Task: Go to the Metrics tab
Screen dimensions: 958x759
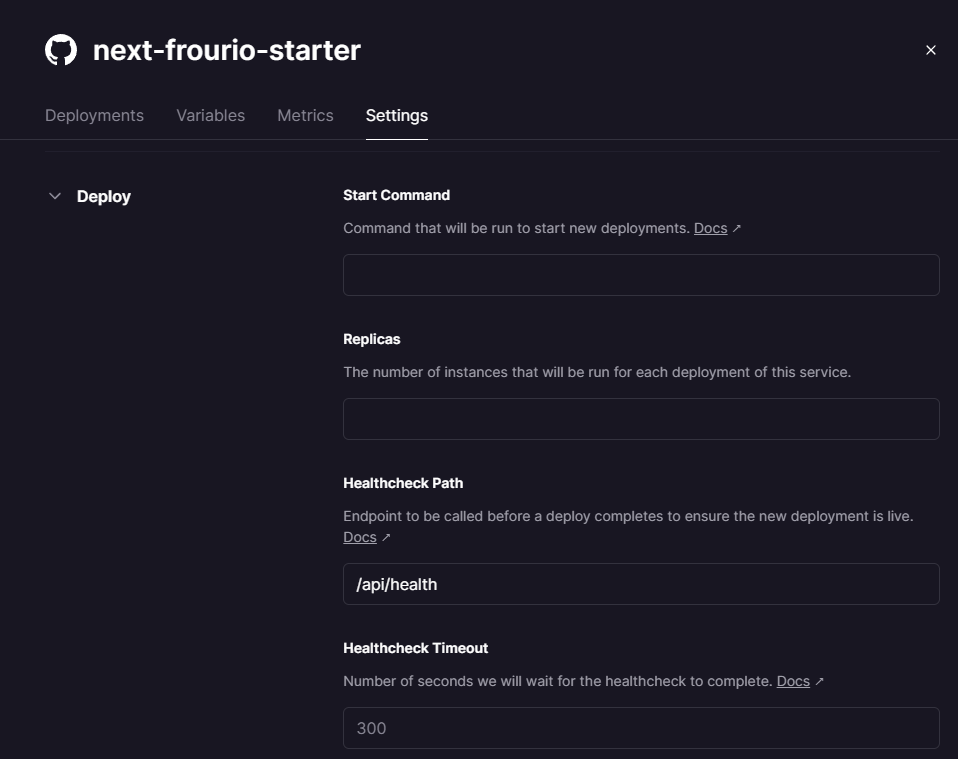Action: [305, 116]
